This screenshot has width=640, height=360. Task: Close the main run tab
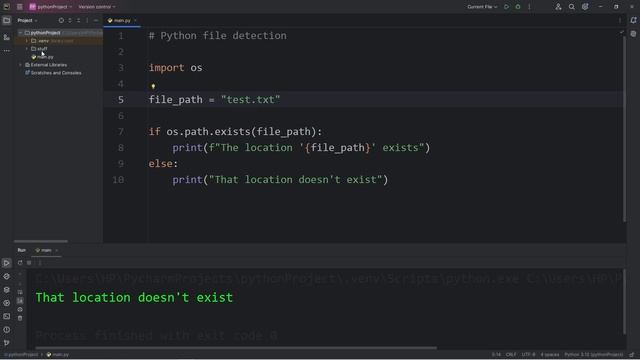click(x=57, y=250)
